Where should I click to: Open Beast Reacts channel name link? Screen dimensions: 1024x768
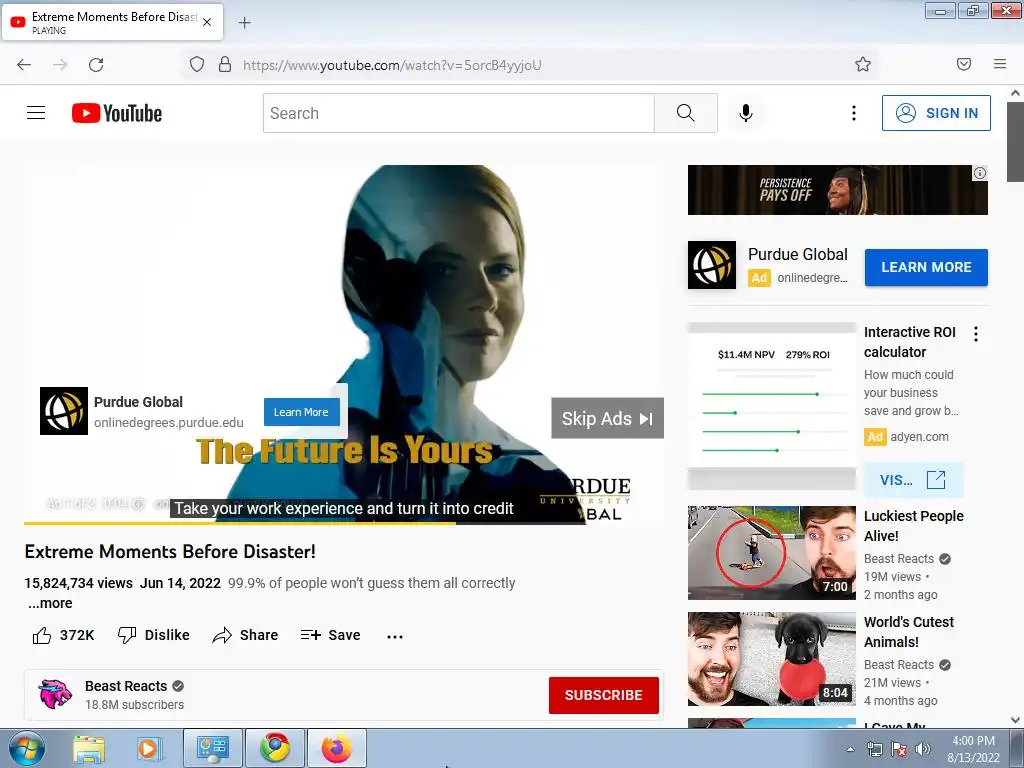point(126,686)
